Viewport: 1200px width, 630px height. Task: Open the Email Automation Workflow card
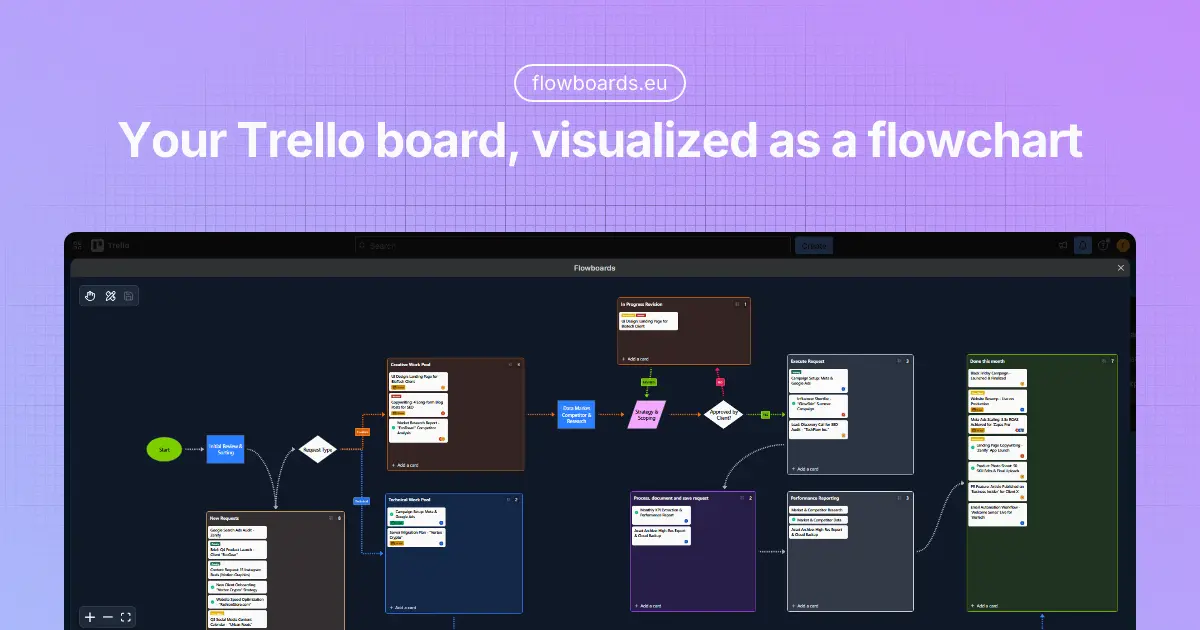(998, 514)
